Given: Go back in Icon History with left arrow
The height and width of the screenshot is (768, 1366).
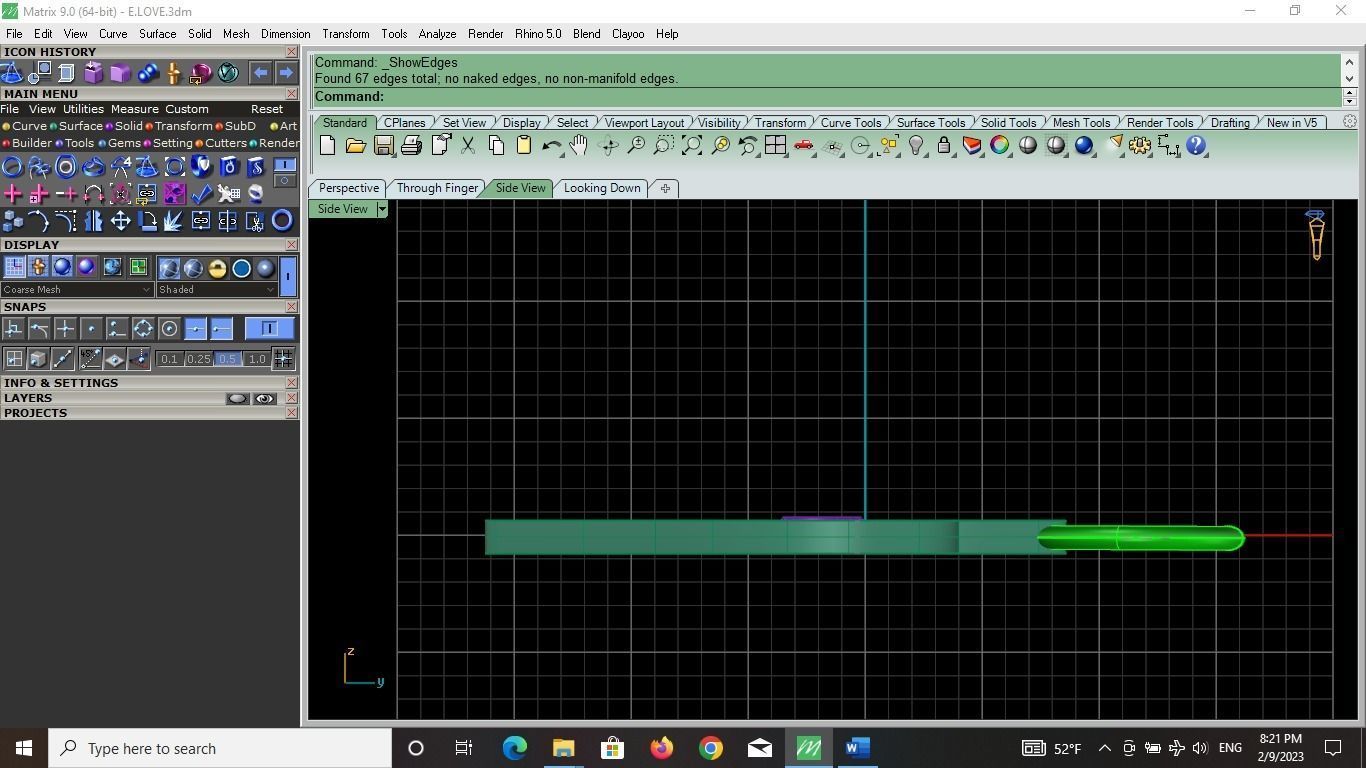Looking at the screenshot, I should pyautogui.click(x=260, y=73).
